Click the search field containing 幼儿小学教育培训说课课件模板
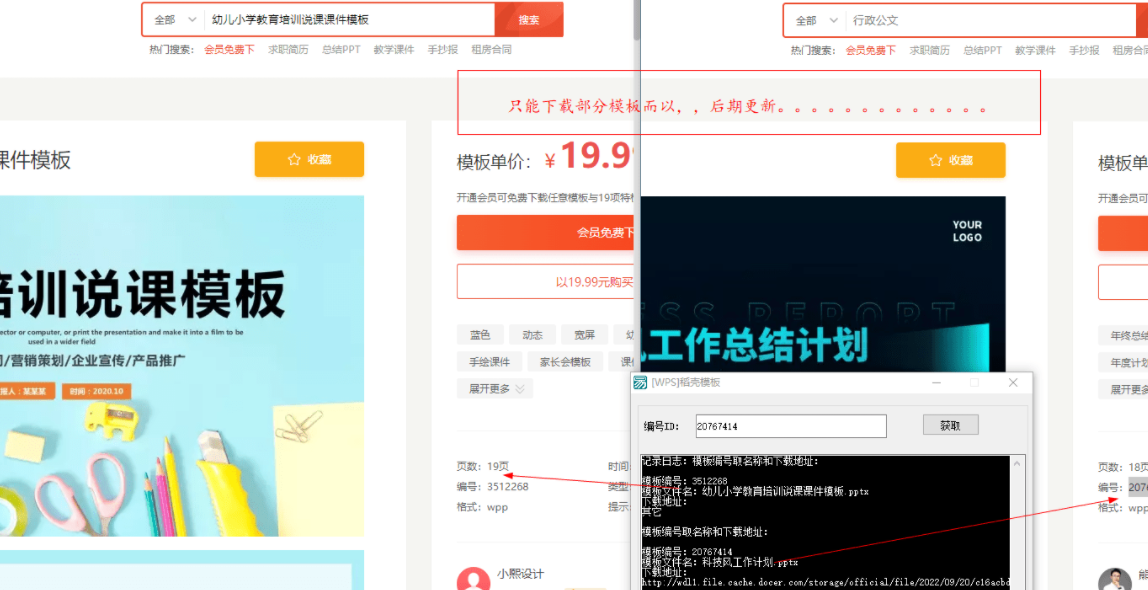Image resolution: width=1148 pixels, height=590 pixels. tap(350, 20)
